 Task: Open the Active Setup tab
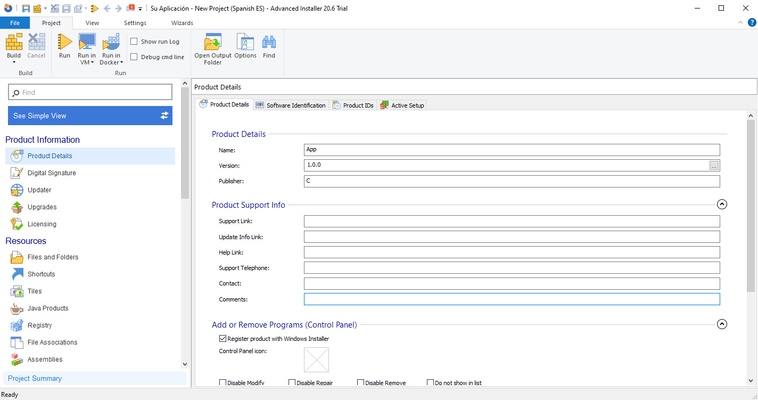click(402, 105)
